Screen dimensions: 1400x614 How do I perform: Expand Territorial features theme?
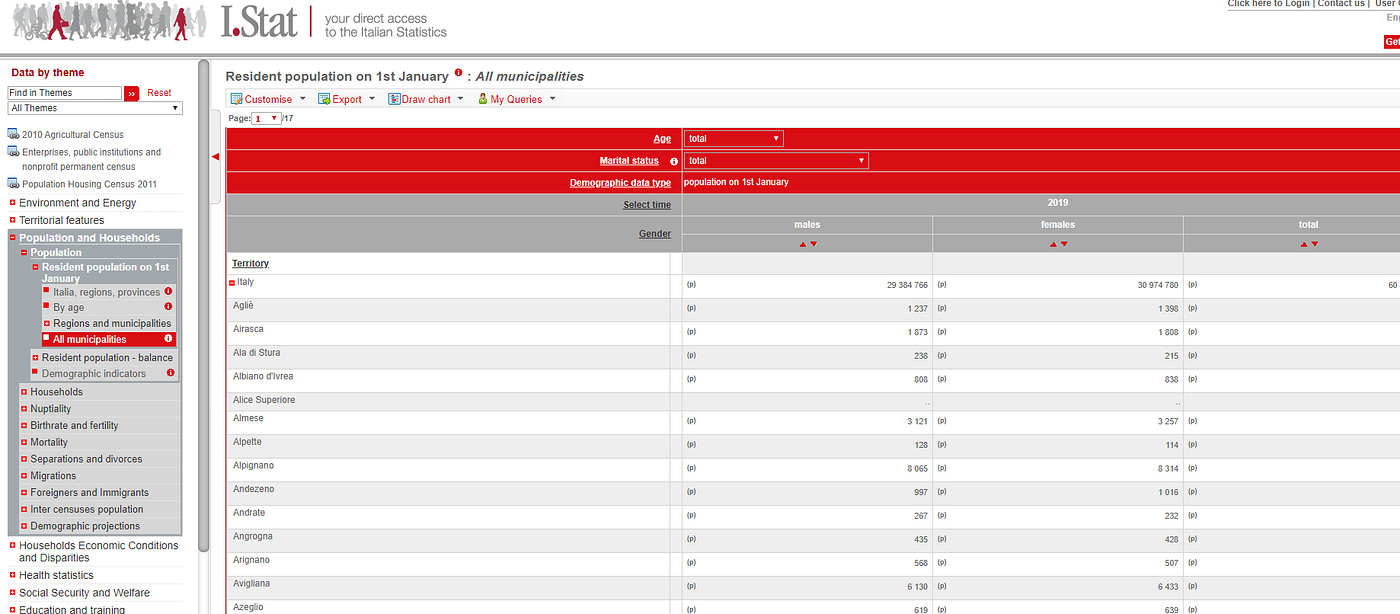(13, 220)
